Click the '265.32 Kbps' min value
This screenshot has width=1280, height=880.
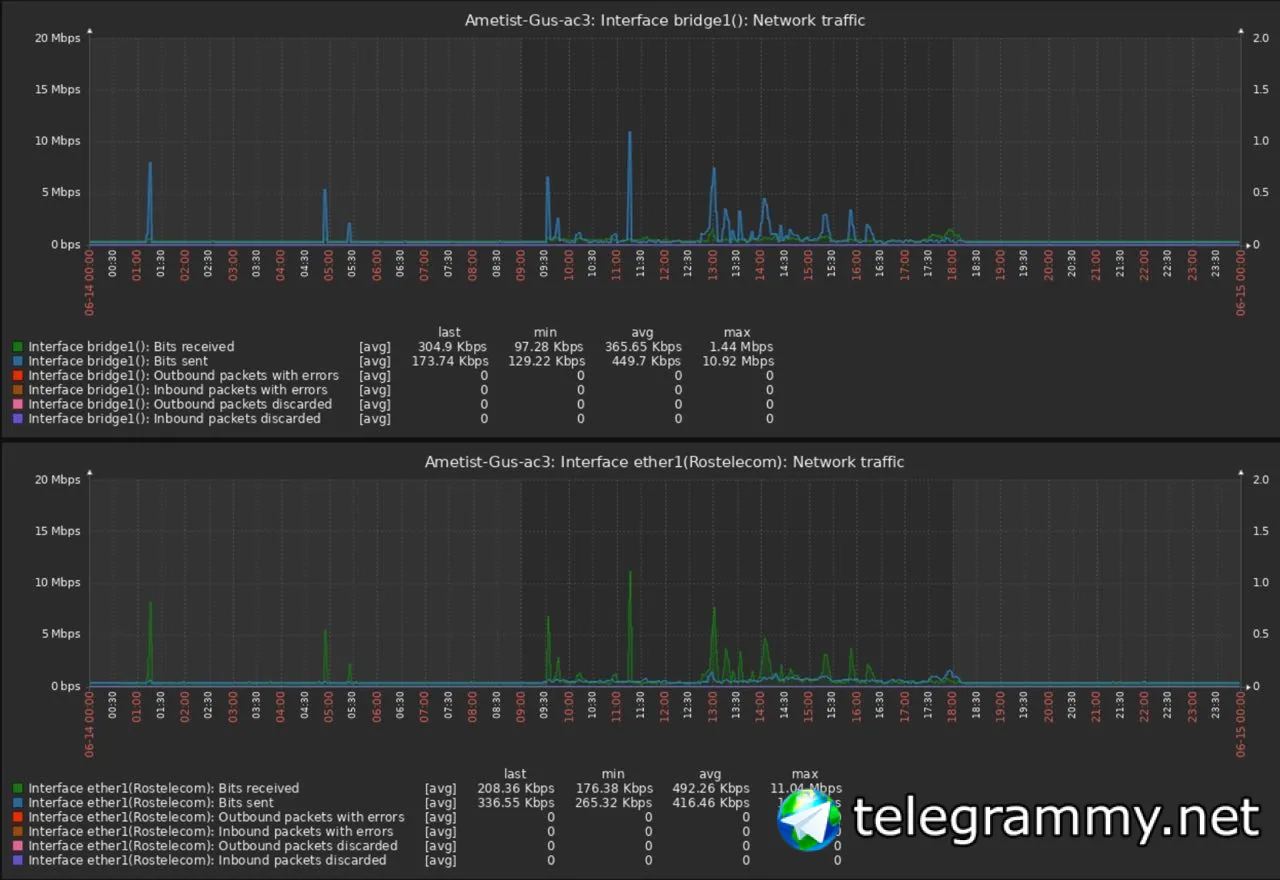613,803
